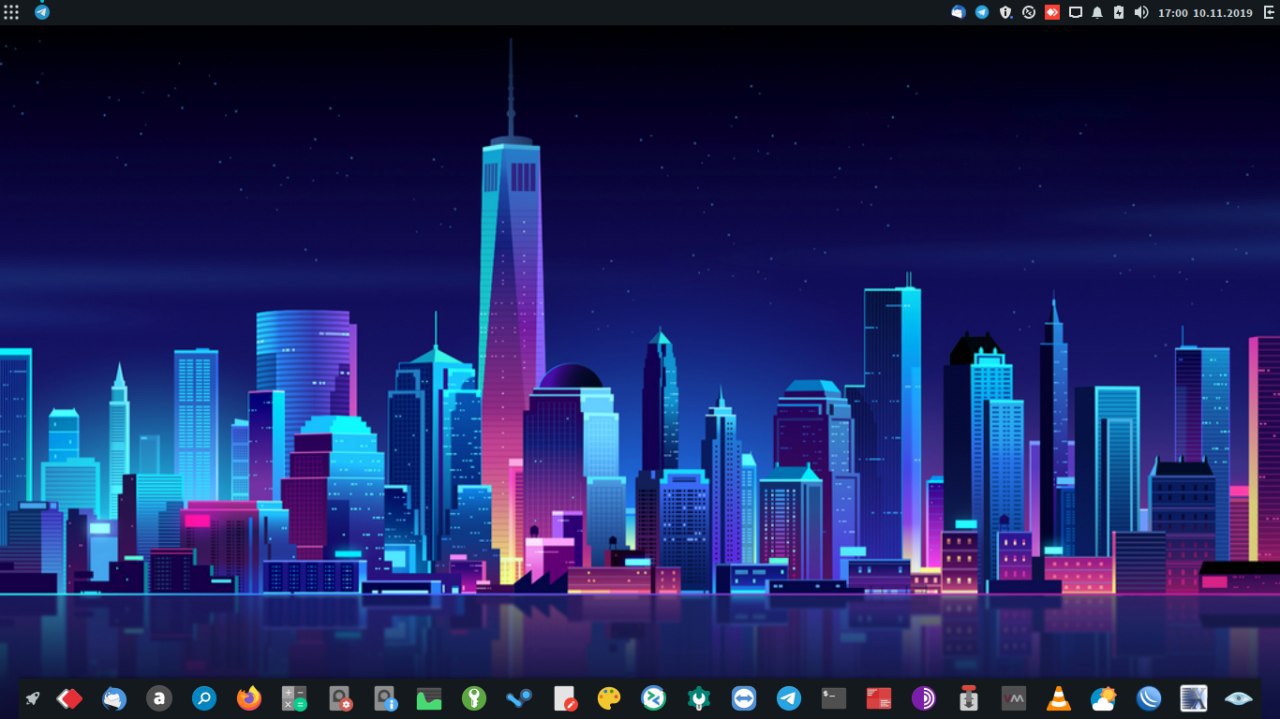Click the clock showing 17:00 10.11.2019
The width and height of the screenshot is (1280, 719).
[1205, 13]
